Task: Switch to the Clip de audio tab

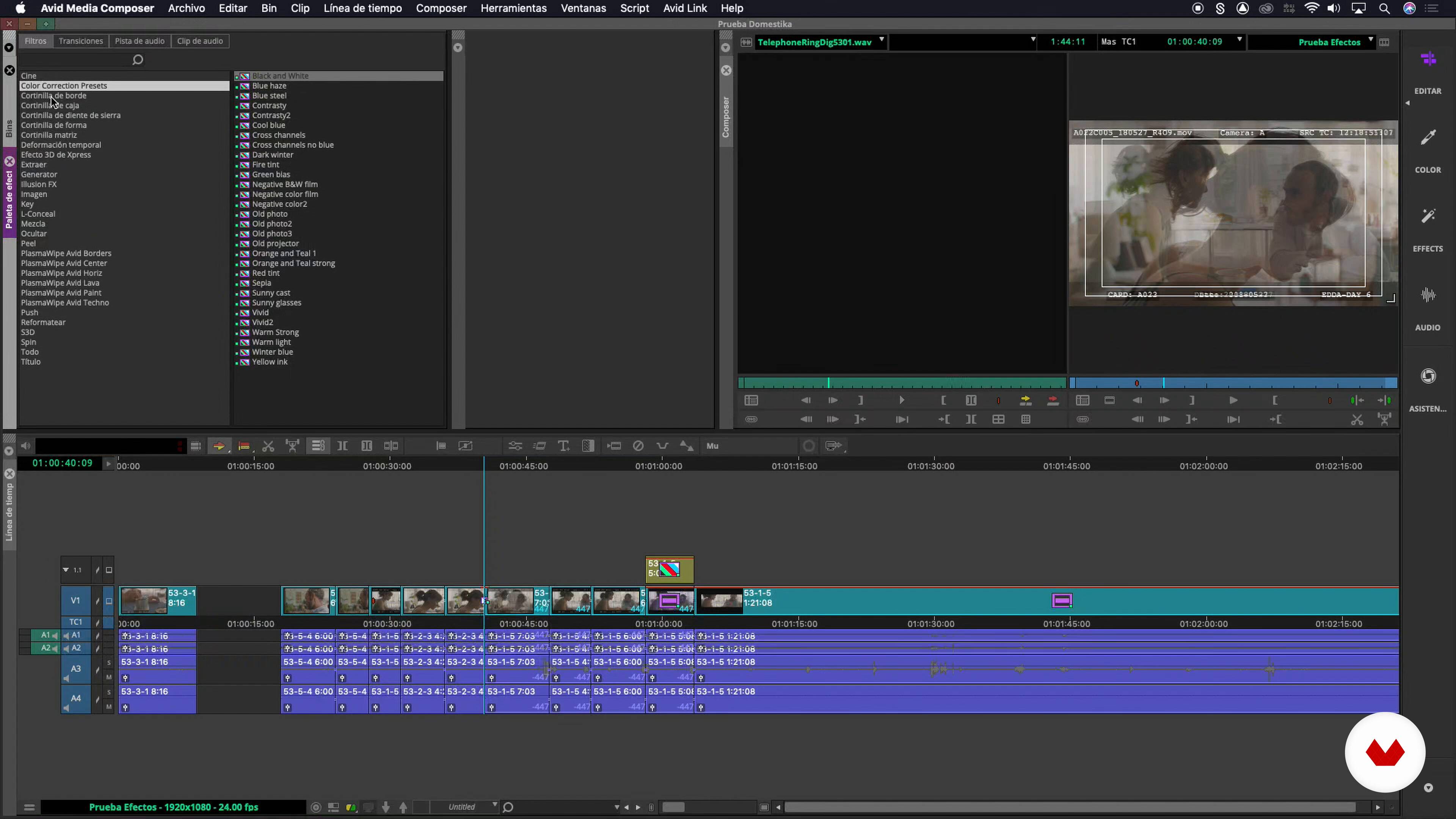Action: point(199,41)
